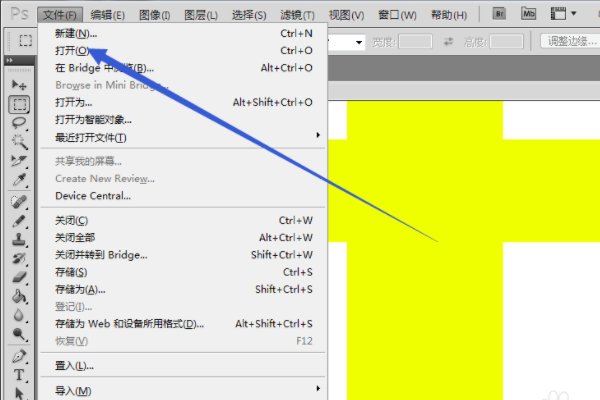
Task: Select the Move tool
Action: click(x=19, y=85)
